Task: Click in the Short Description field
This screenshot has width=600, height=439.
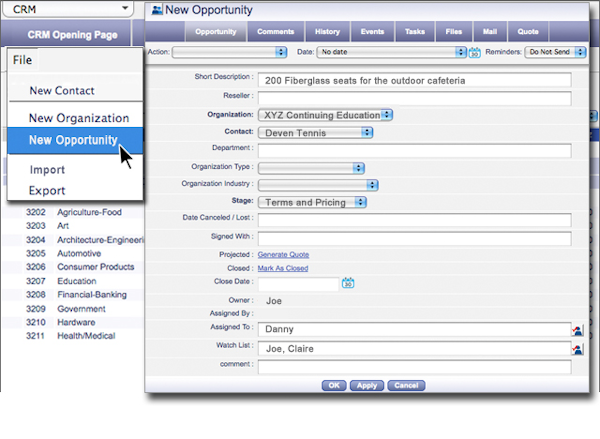Action: point(413,79)
